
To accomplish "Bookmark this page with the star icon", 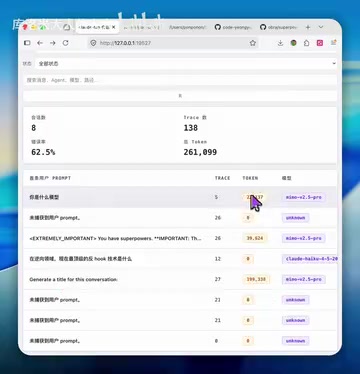I will [x=253, y=43].
